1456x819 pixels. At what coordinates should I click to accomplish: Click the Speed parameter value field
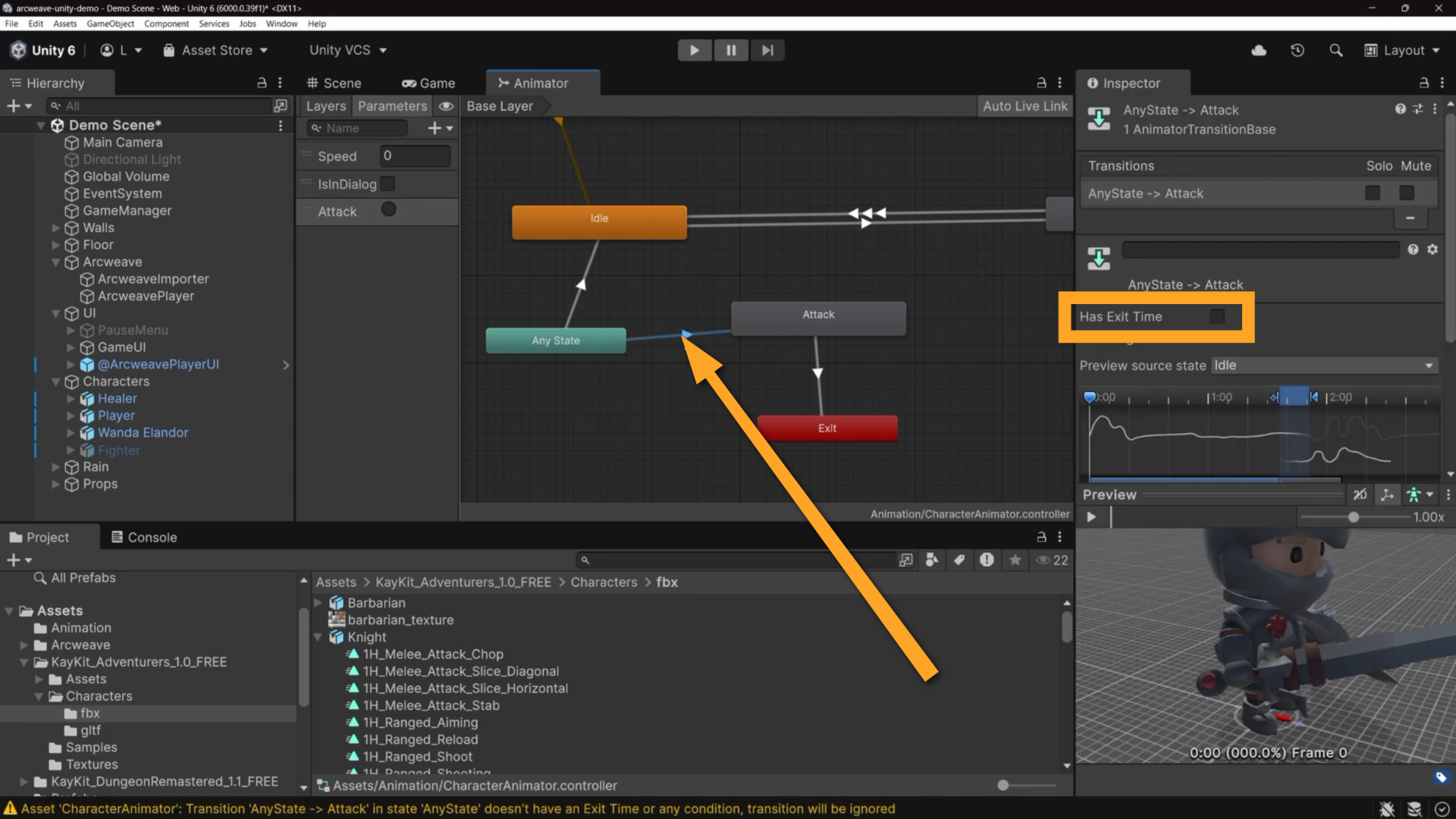tap(416, 155)
